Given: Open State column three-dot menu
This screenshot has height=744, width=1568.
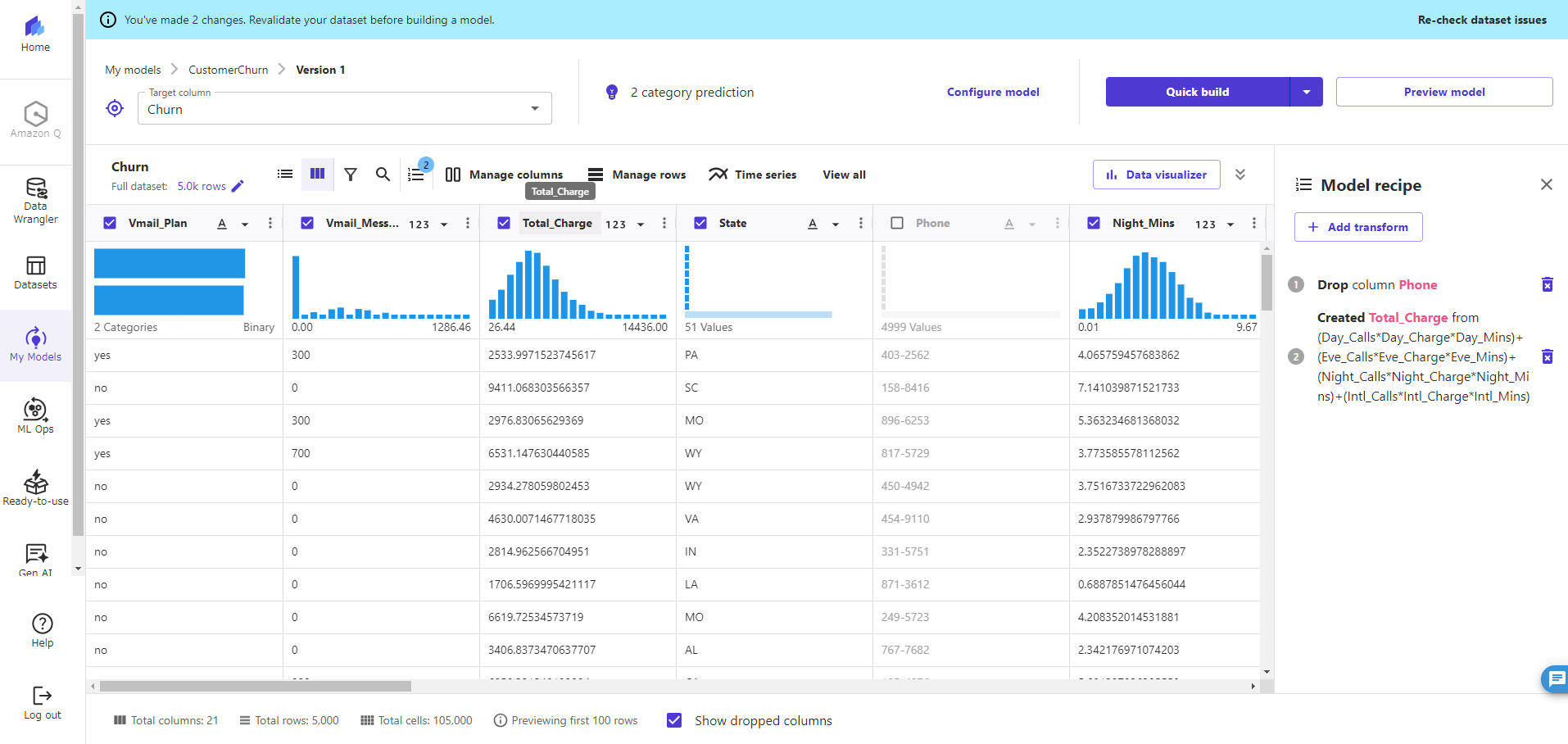Looking at the screenshot, I should 860,223.
